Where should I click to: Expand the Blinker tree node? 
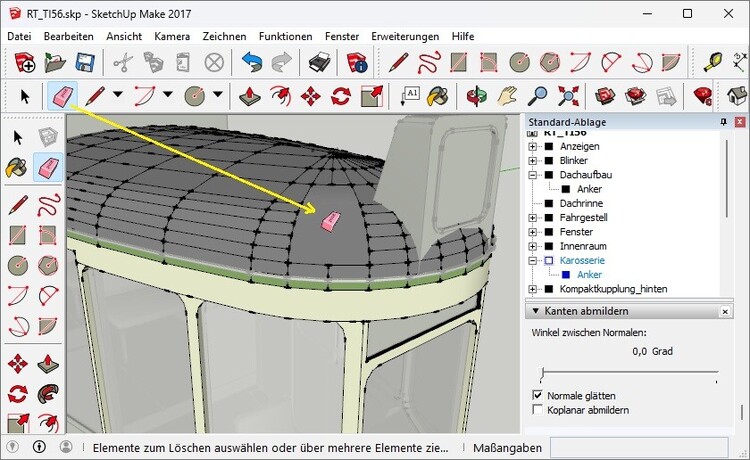532,161
